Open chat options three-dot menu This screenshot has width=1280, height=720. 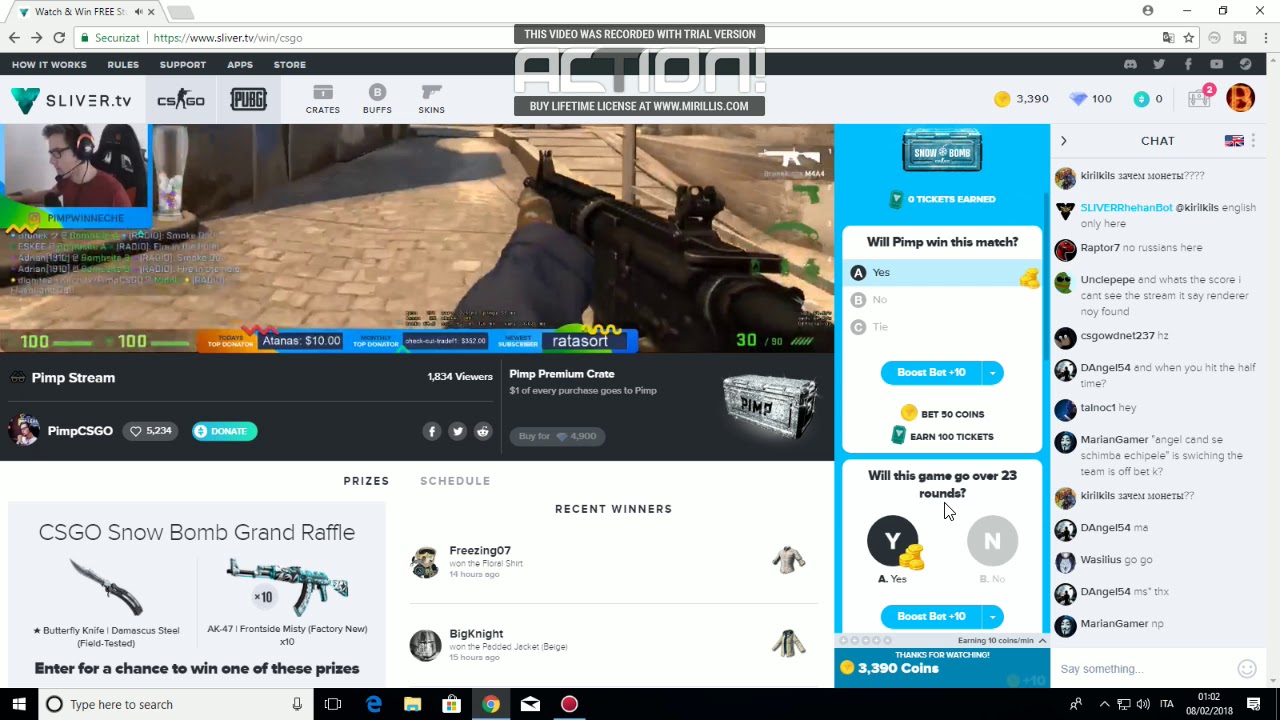point(1252,141)
